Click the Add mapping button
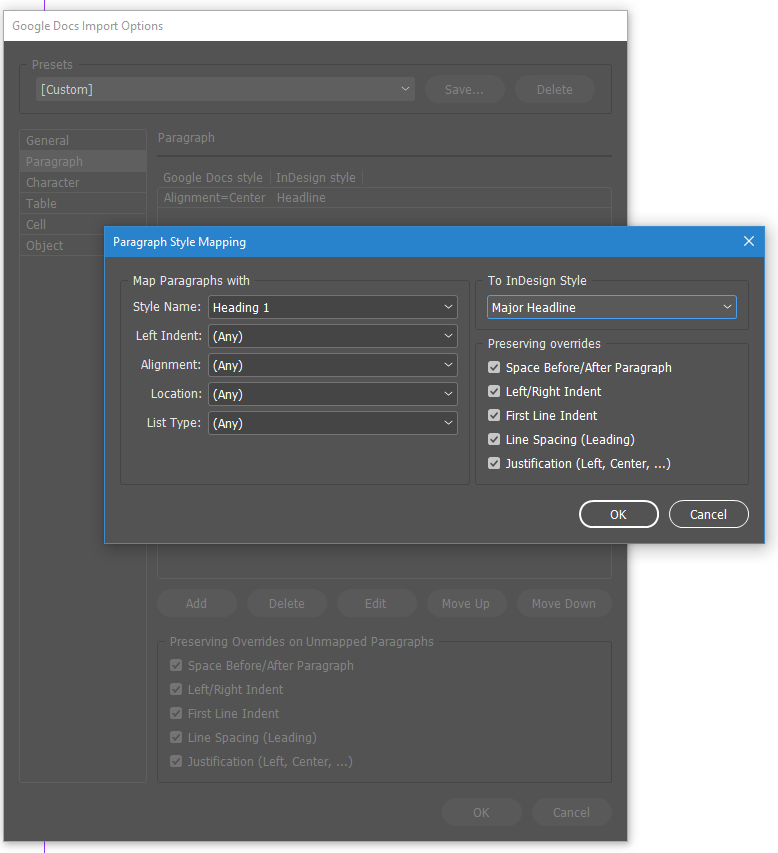The image size is (778, 853). pos(196,603)
